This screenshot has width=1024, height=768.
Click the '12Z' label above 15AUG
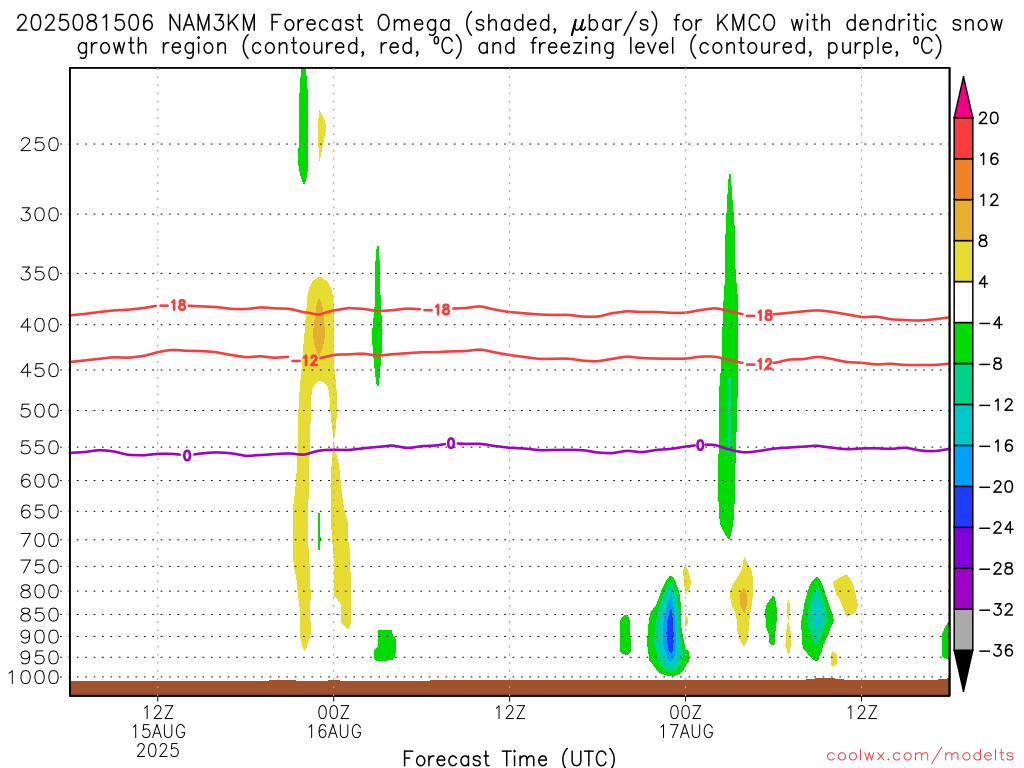[x=158, y=712]
